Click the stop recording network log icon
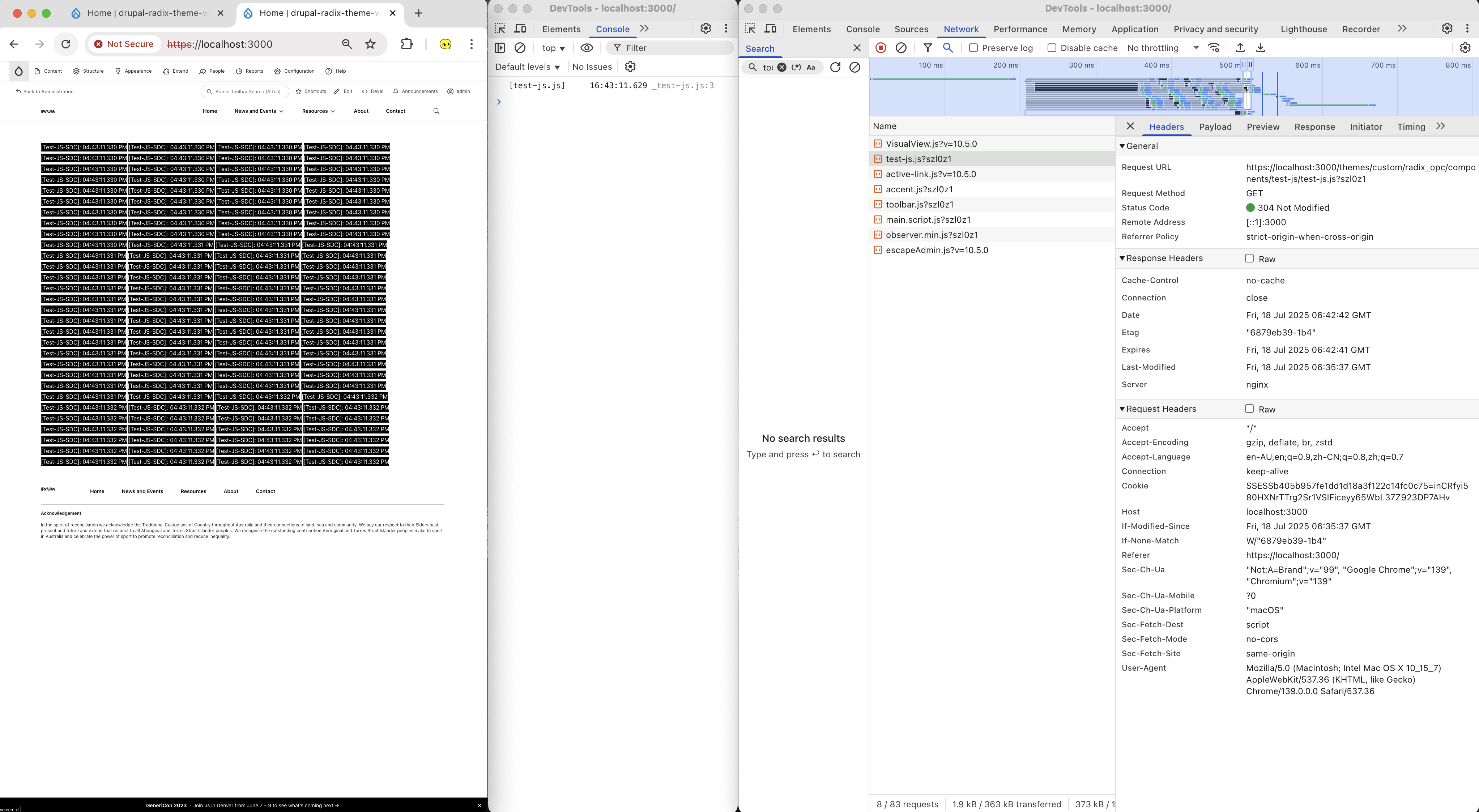This screenshot has width=1479, height=812. point(881,48)
